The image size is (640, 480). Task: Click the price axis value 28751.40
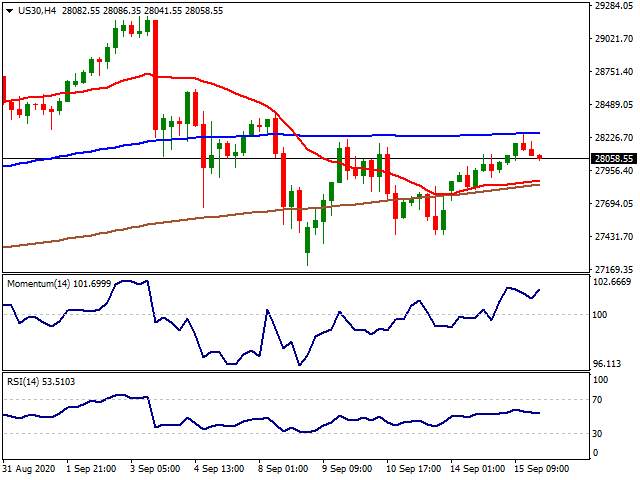614,71
